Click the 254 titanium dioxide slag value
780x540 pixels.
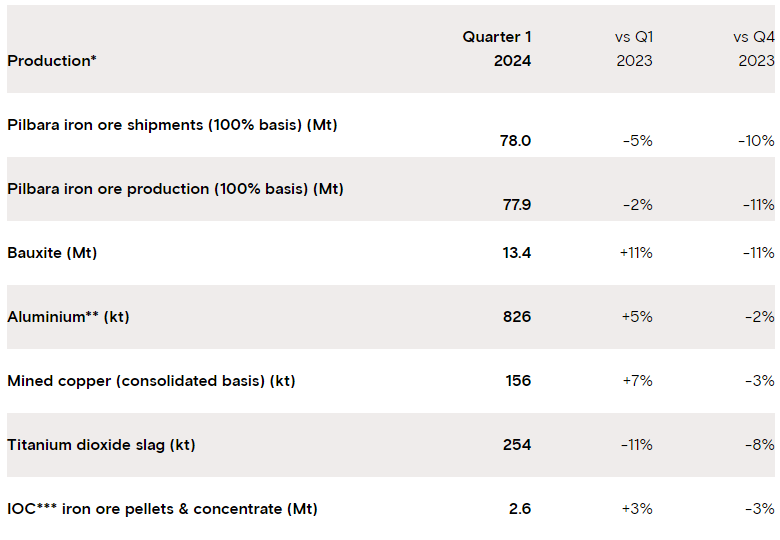(x=517, y=445)
